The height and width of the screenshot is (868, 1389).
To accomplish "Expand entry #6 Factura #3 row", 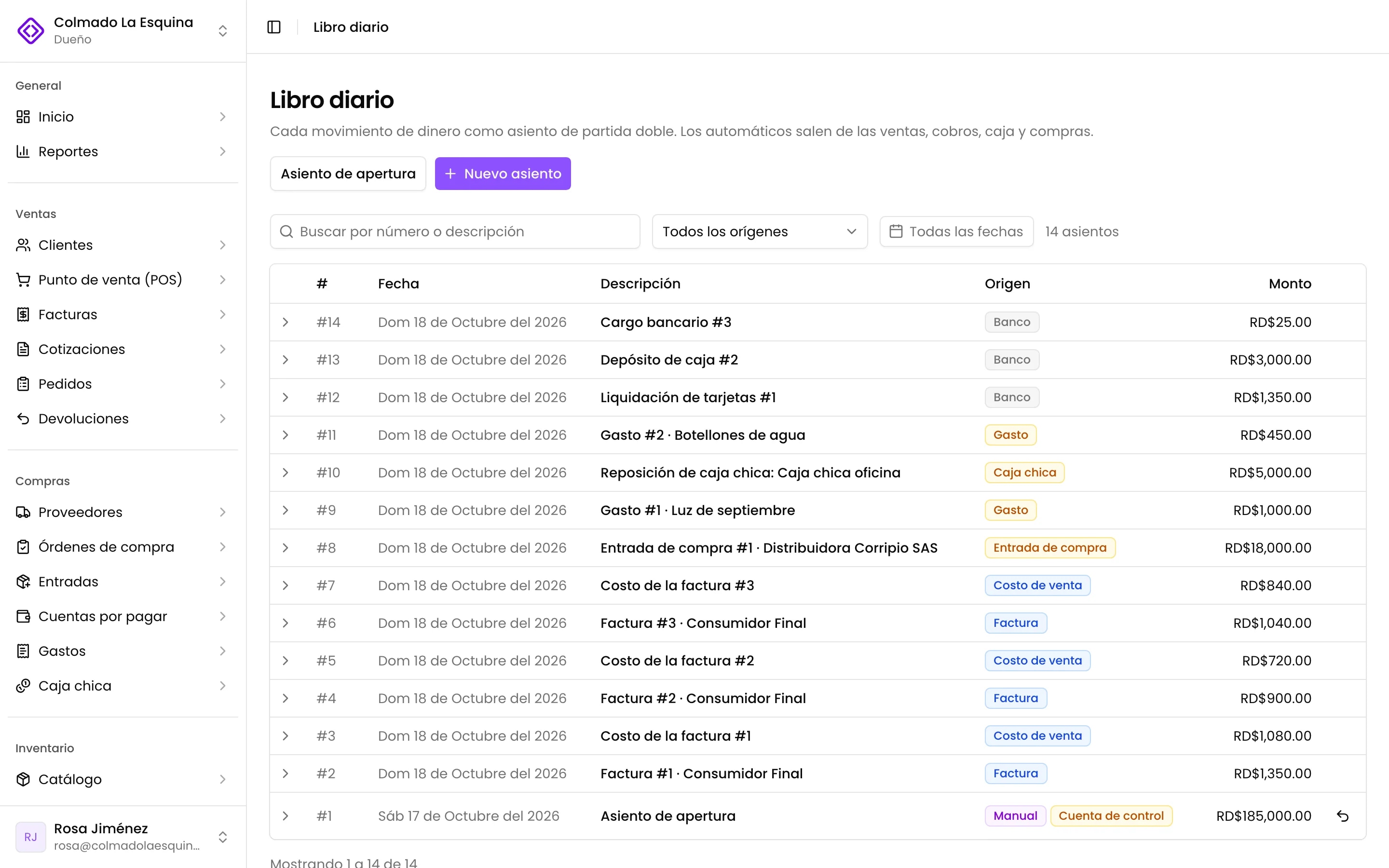I will (x=285, y=623).
